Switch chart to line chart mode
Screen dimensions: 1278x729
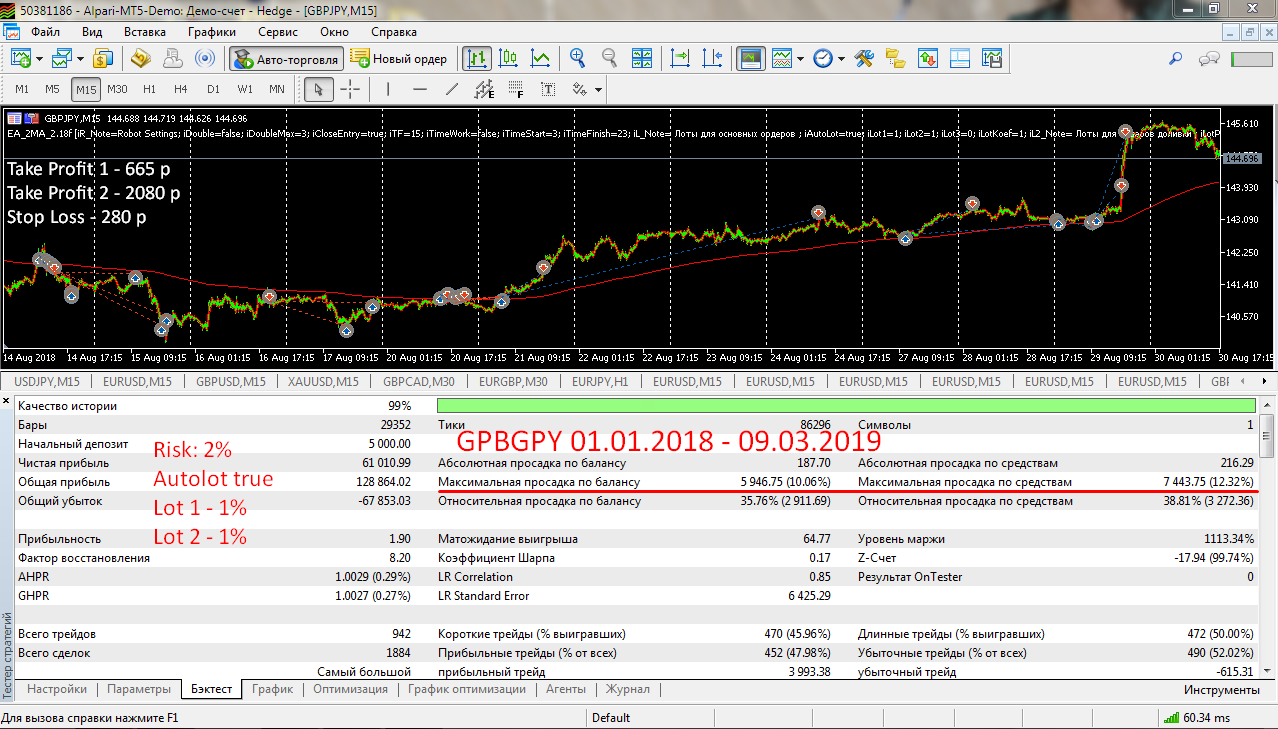coord(541,58)
